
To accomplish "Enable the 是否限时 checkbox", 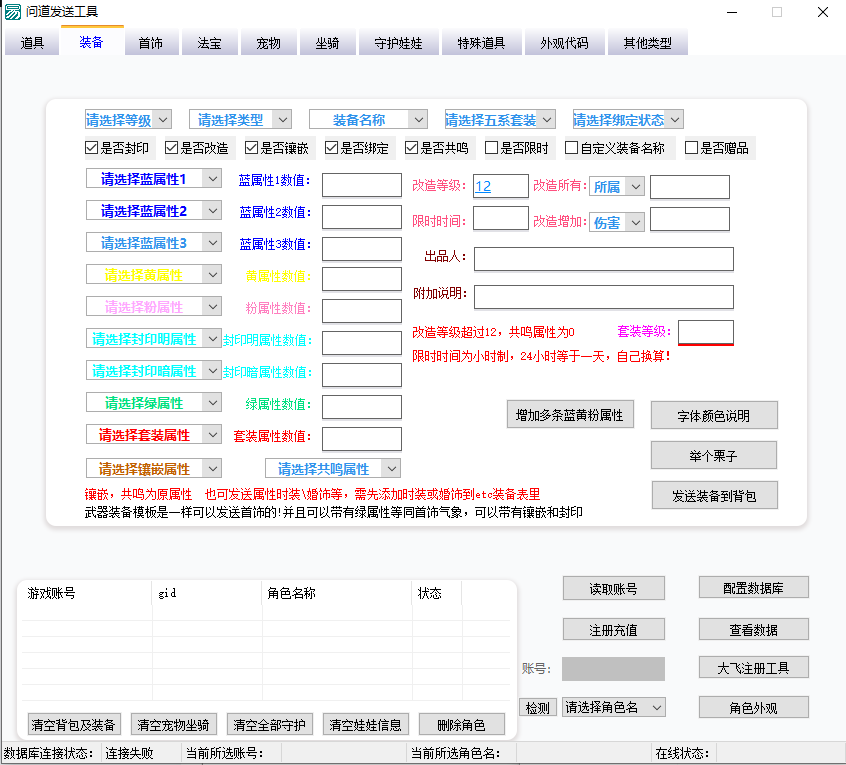I will pos(492,148).
